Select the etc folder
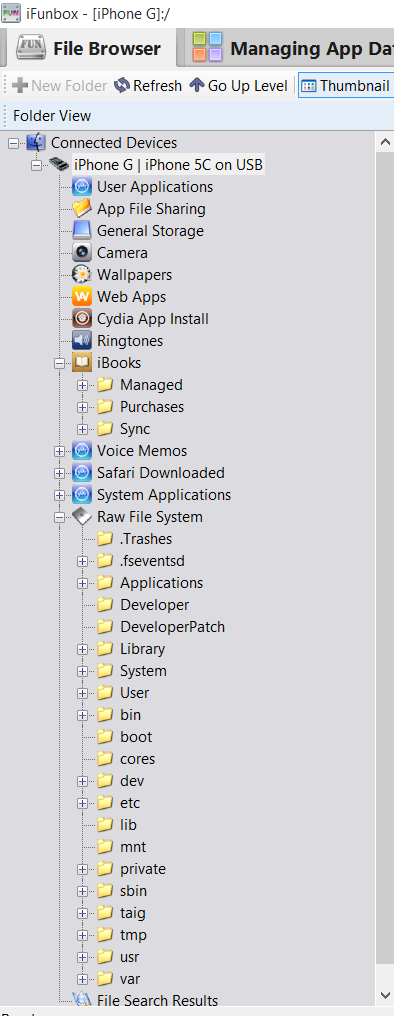 (130, 803)
